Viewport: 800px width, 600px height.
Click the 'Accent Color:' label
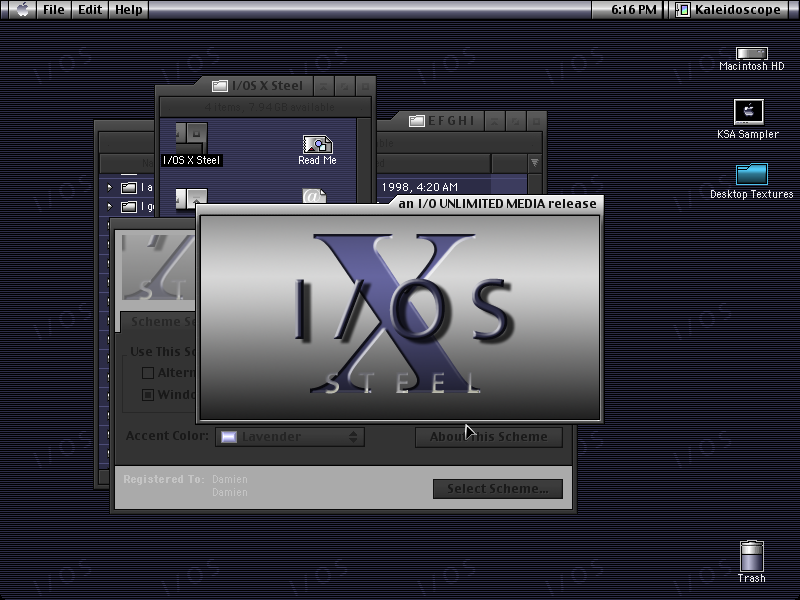[x=167, y=436]
